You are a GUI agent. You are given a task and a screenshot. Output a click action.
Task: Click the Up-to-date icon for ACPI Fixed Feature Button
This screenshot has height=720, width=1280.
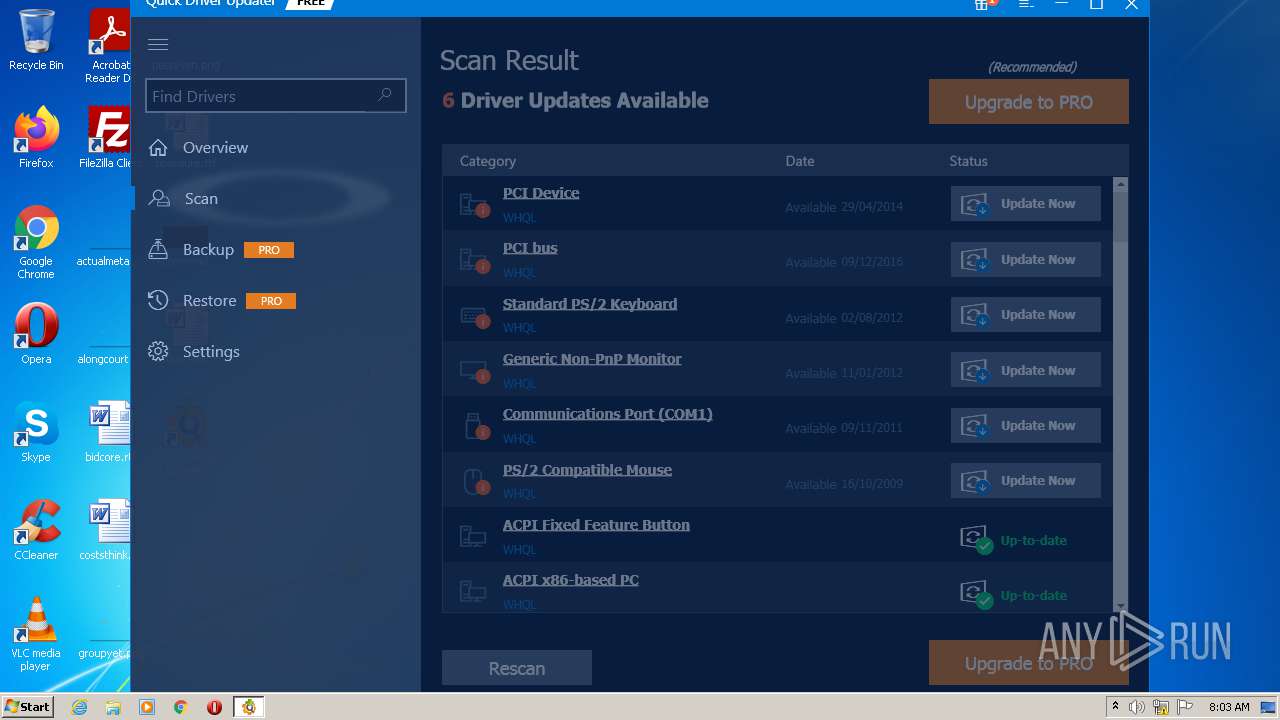point(975,540)
